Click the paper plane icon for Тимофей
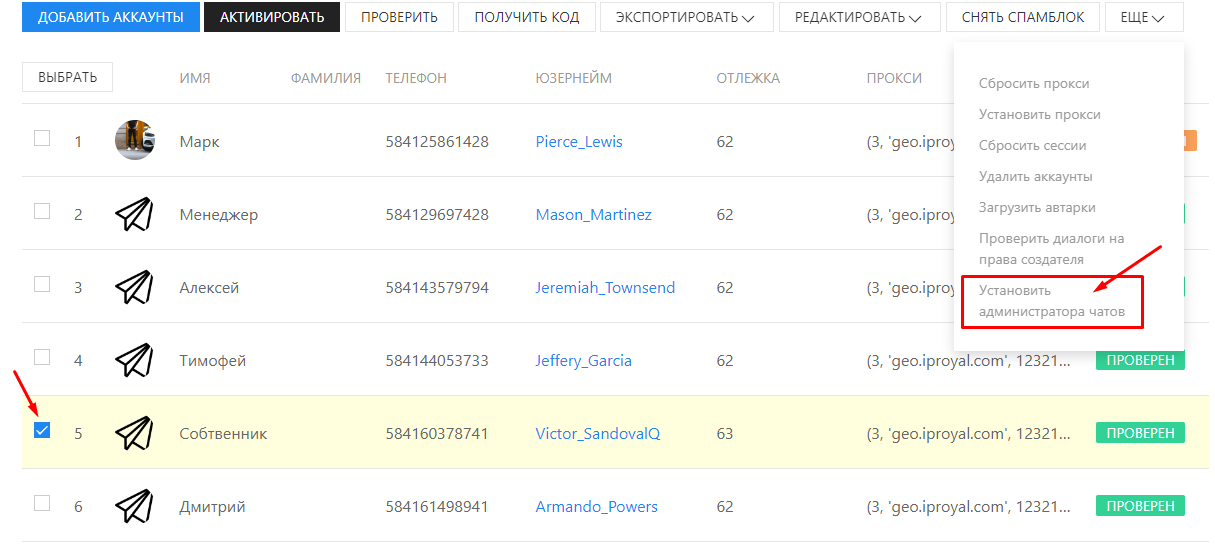The image size is (1215, 559). tap(134, 360)
